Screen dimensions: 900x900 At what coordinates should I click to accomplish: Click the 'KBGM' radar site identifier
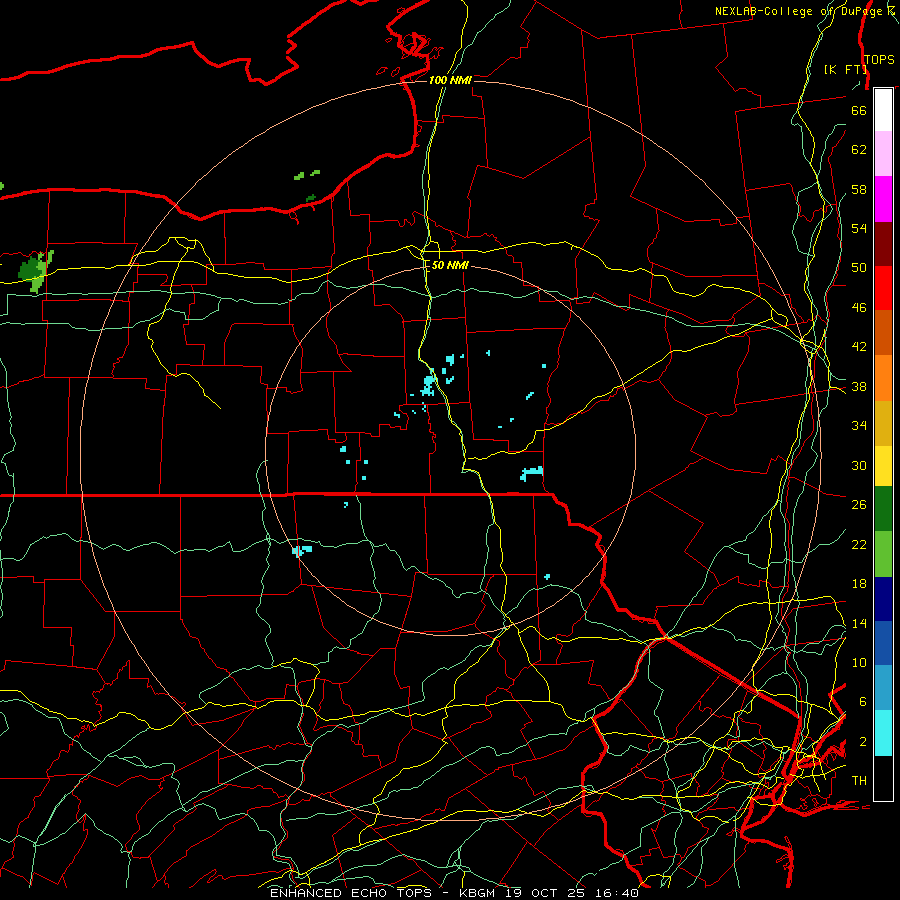coord(477,893)
